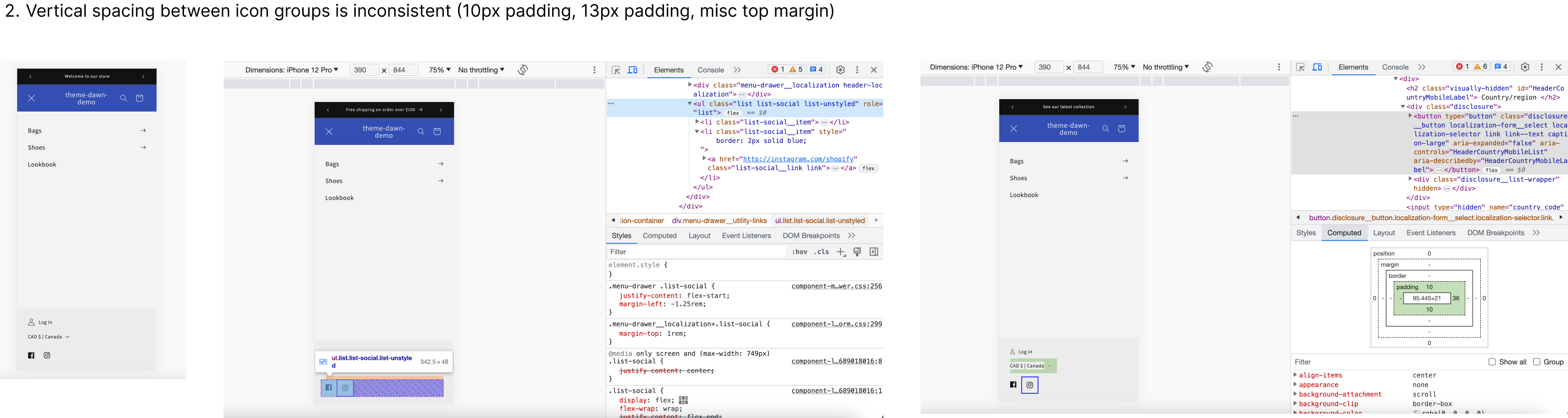Click Styles Filter input in middle DevTools
1568x418 pixels.
tap(697, 252)
